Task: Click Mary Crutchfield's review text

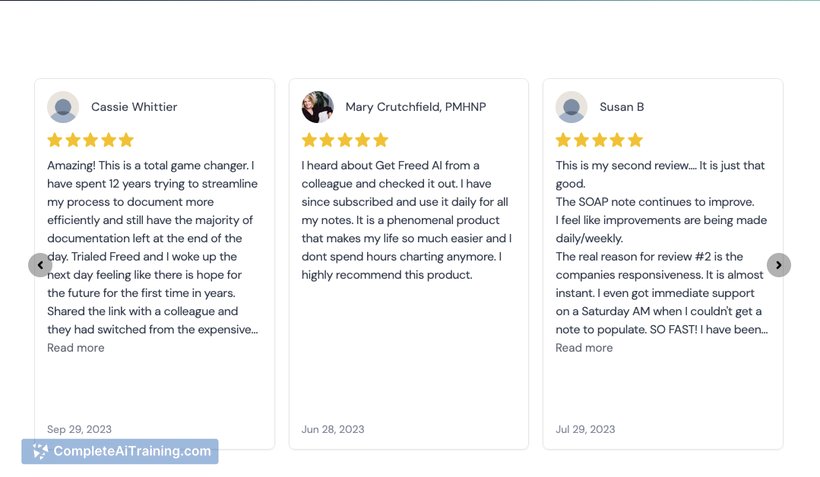Action: [406, 220]
